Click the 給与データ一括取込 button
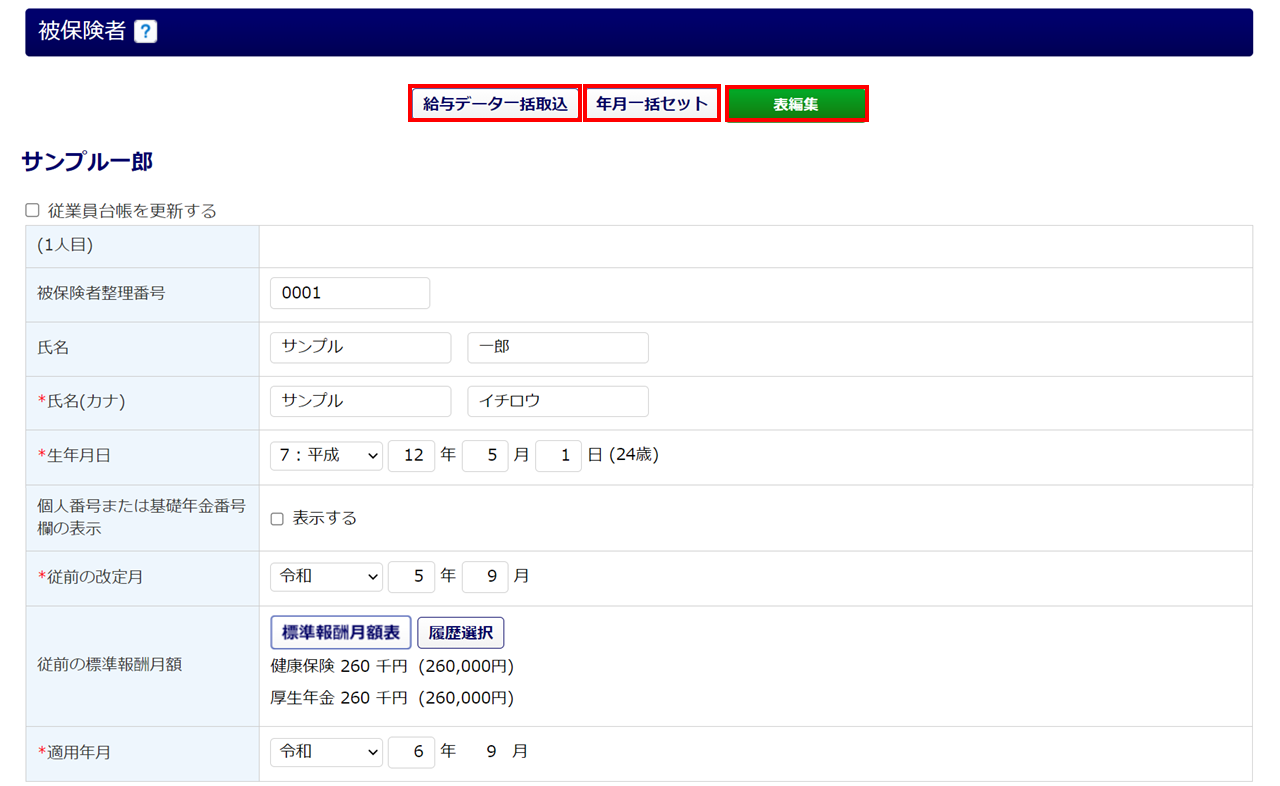This screenshot has height=786, width=1280. 495,103
